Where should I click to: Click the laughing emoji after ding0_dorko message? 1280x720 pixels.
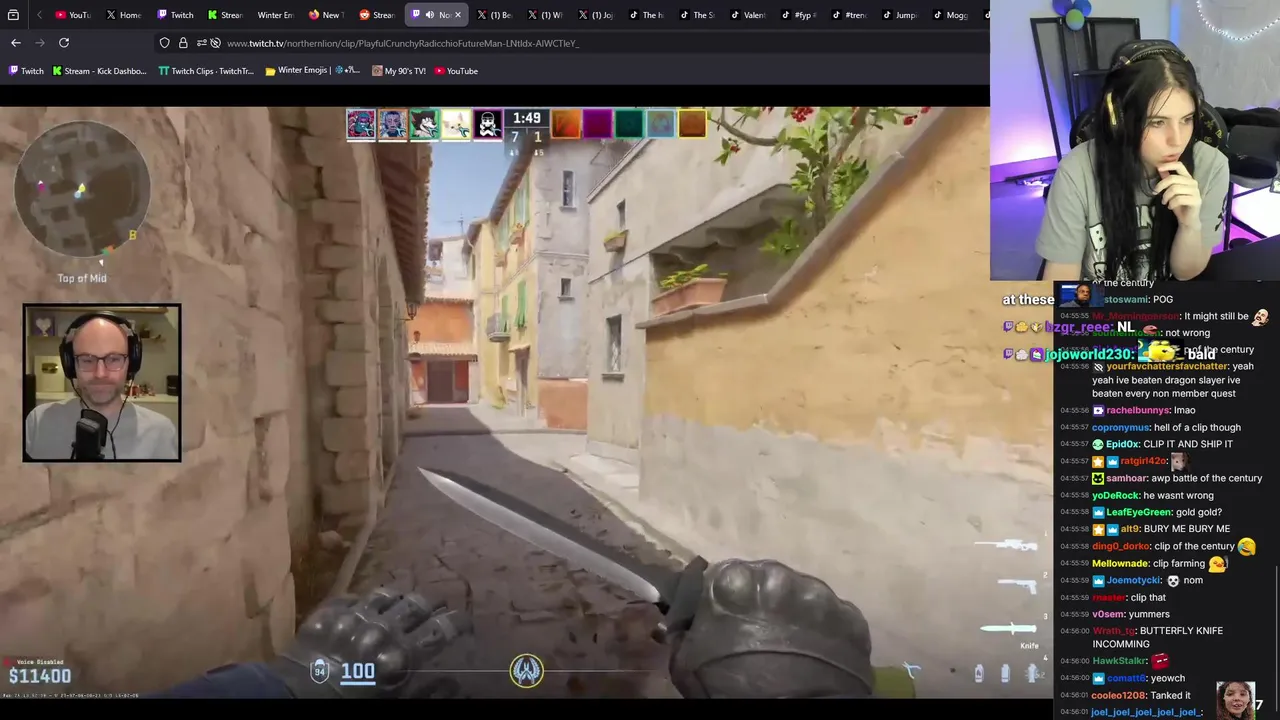(x=1246, y=546)
